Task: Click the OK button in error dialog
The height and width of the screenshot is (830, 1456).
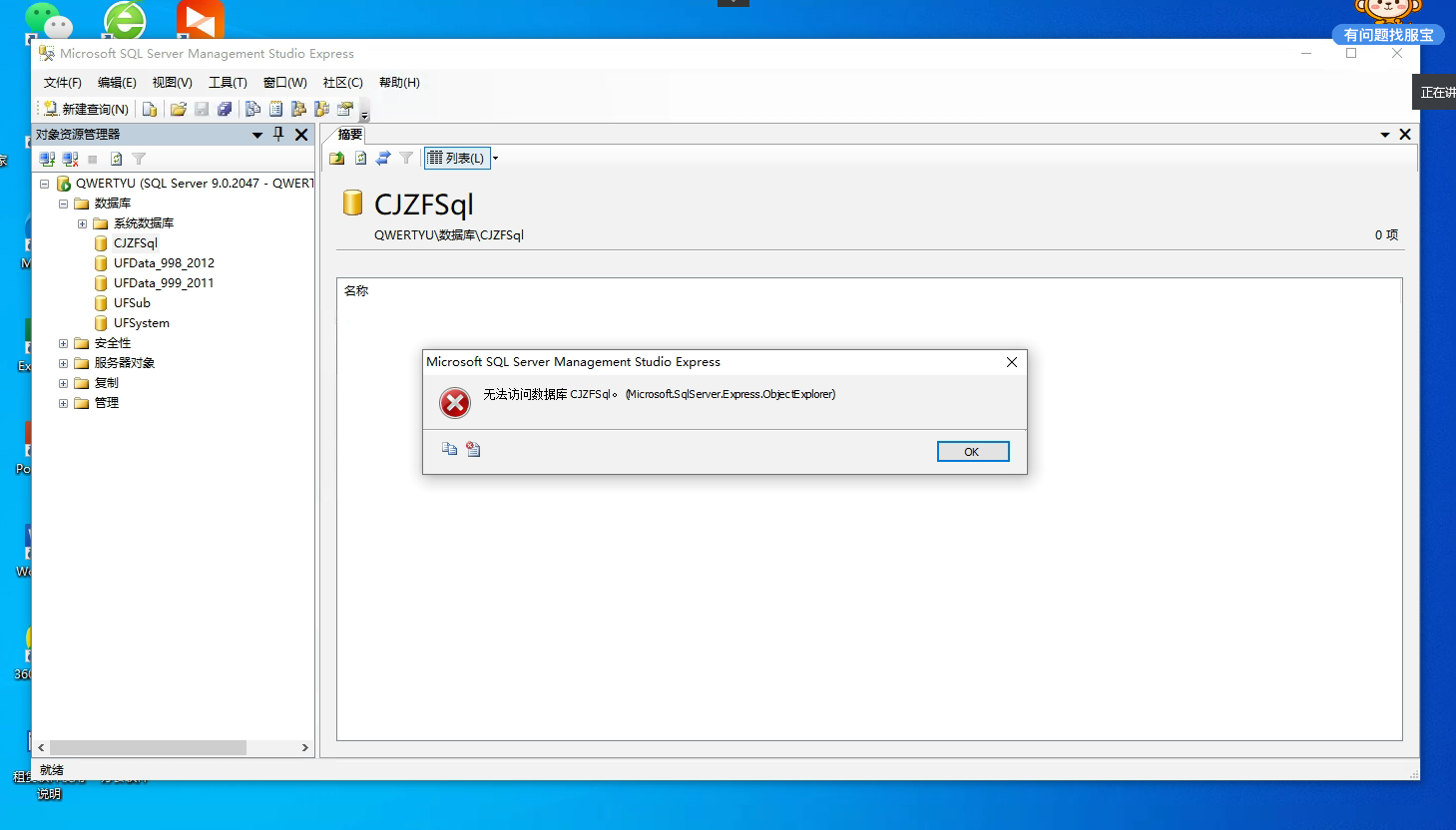Action: 973,452
